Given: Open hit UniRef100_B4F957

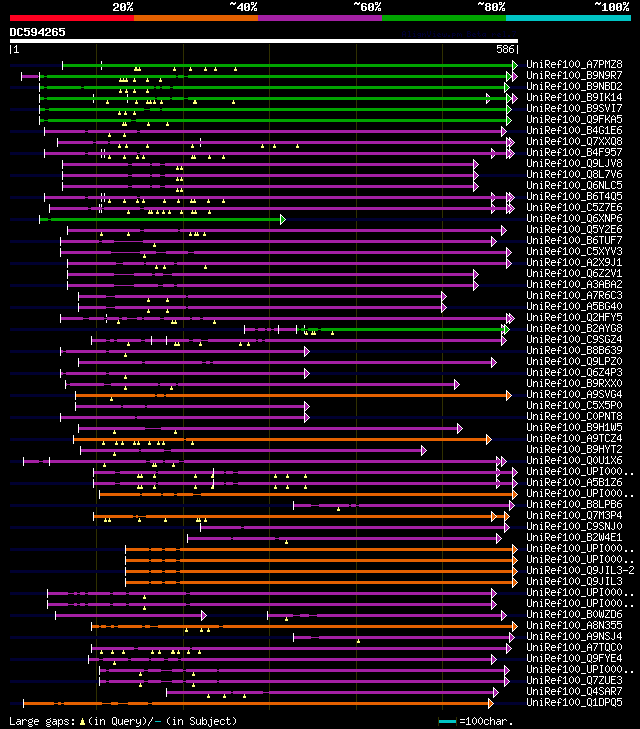Looking at the screenshot, I should (574, 152).
